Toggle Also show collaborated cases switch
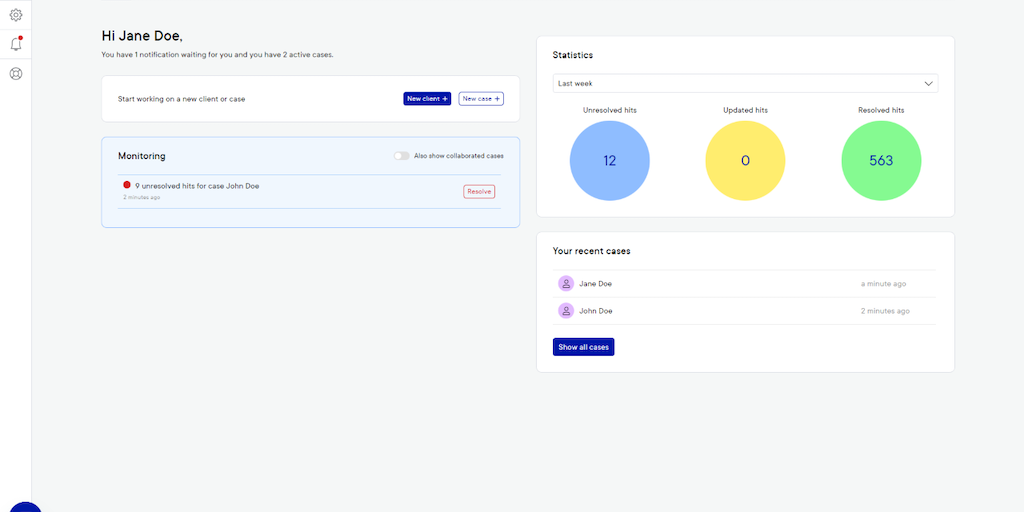 (x=402, y=156)
